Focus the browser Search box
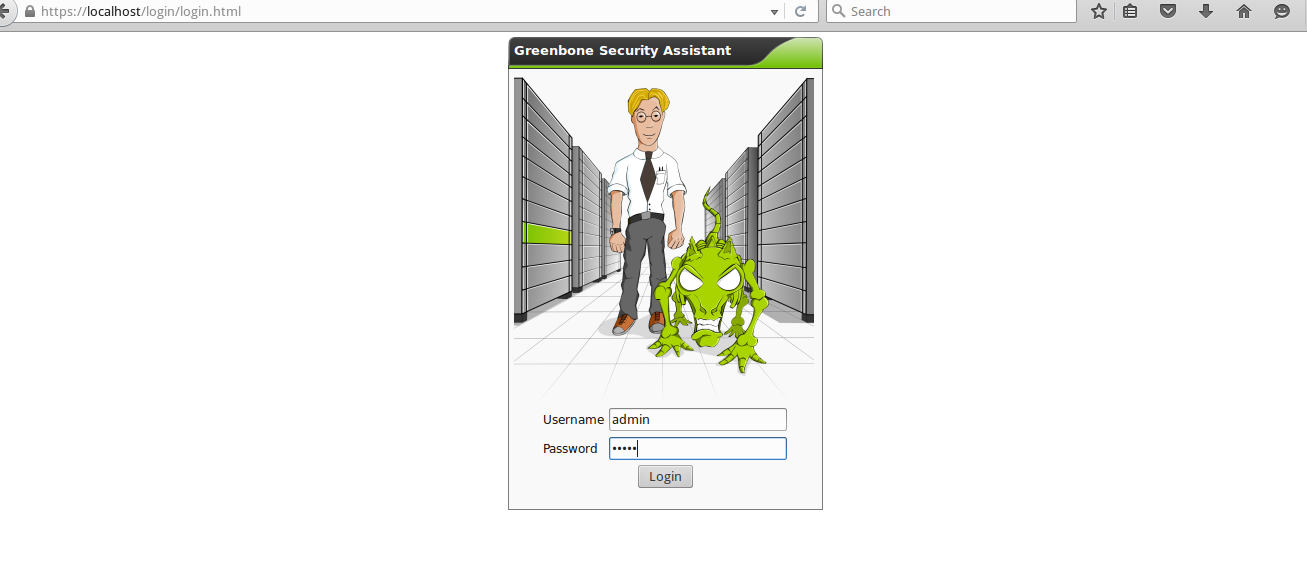Image resolution: width=1307 pixels, height=577 pixels. [x=951, y=11]
